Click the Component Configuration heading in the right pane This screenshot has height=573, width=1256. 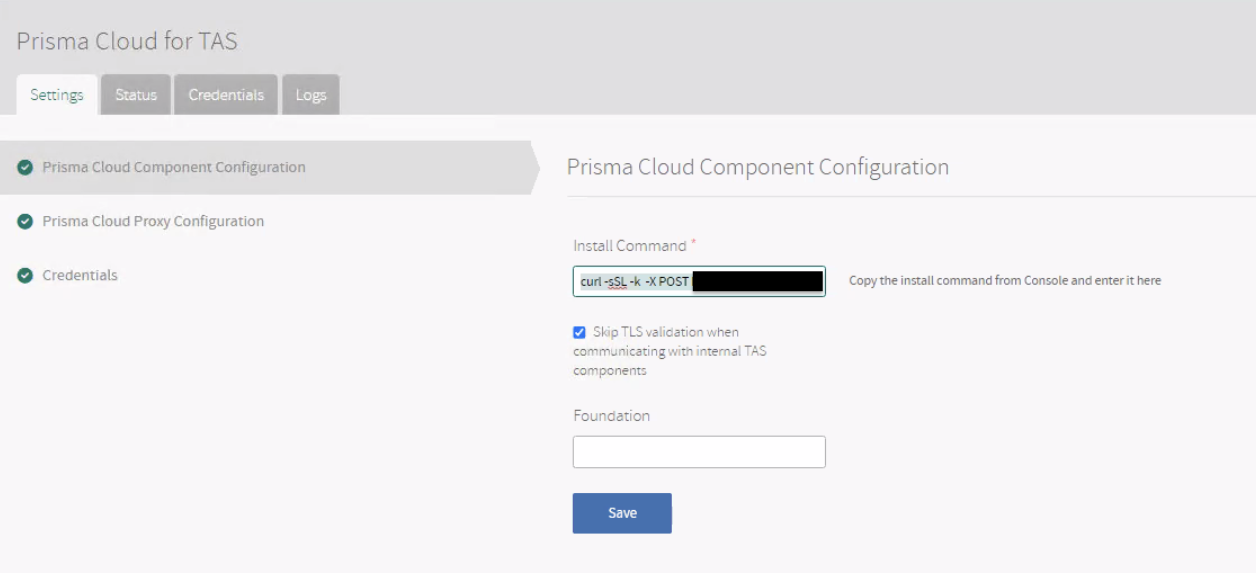point(758,167)
